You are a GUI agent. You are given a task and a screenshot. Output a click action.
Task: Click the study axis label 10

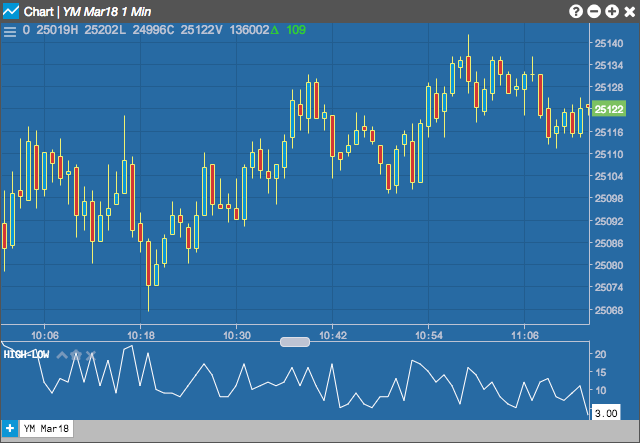[x=600, y=390]
